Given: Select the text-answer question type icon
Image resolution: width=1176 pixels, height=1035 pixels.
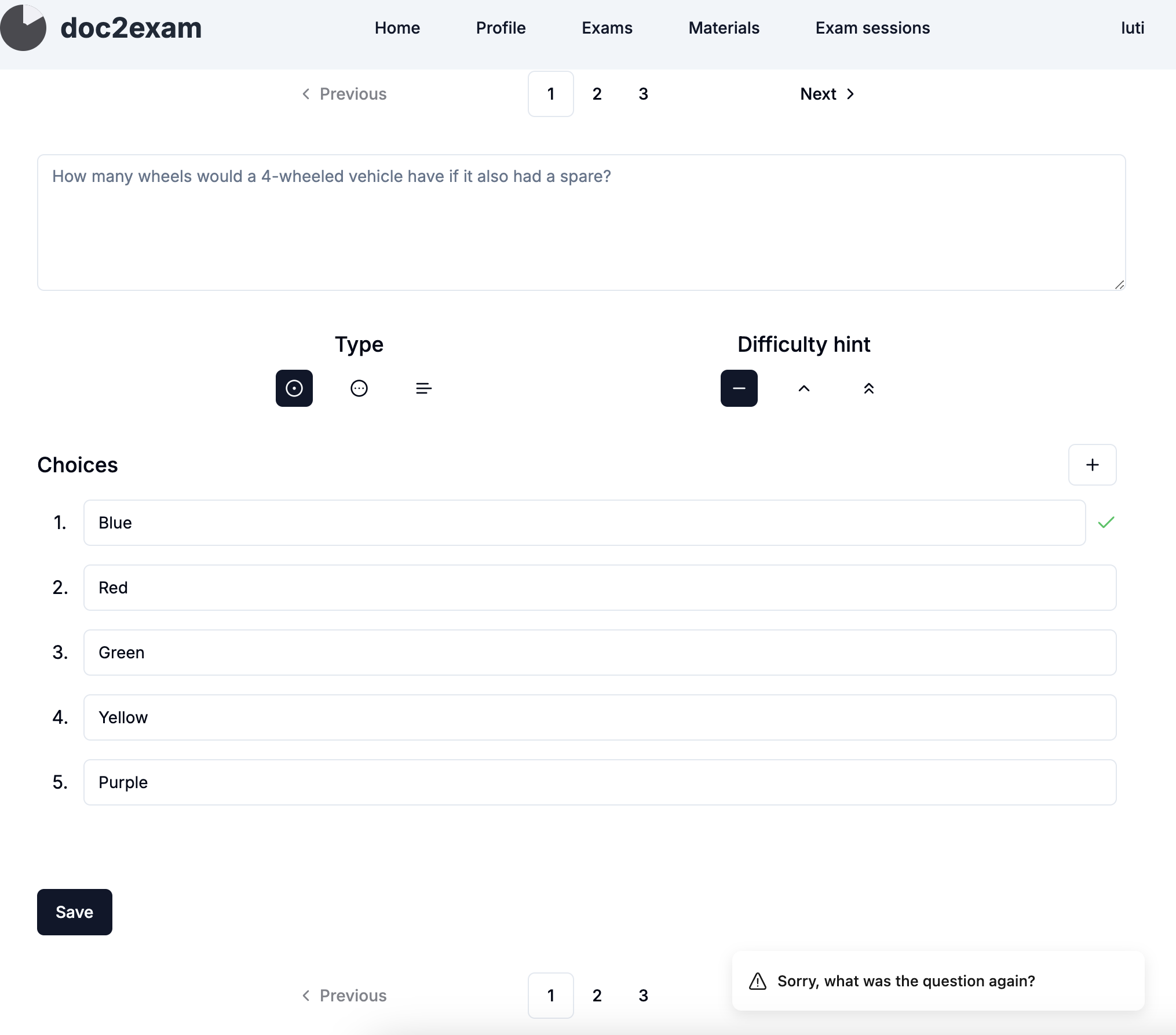Looking at the screenshot, I should [424, 388].
